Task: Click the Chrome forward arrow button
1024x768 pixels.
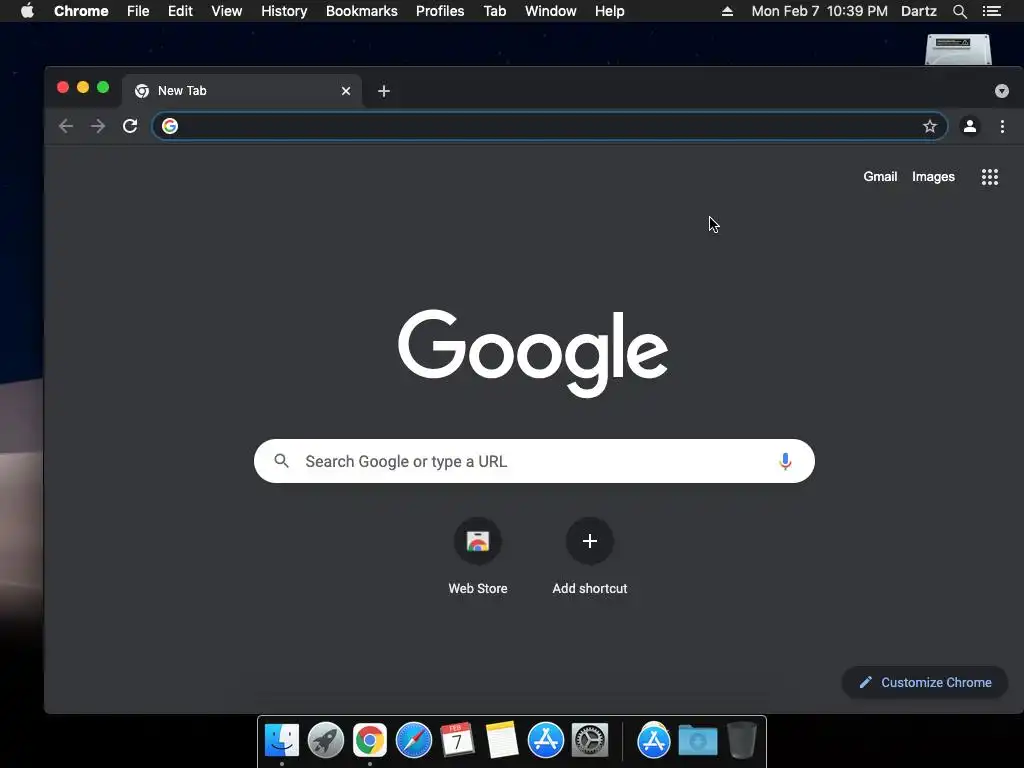Action: coord(98,126)
